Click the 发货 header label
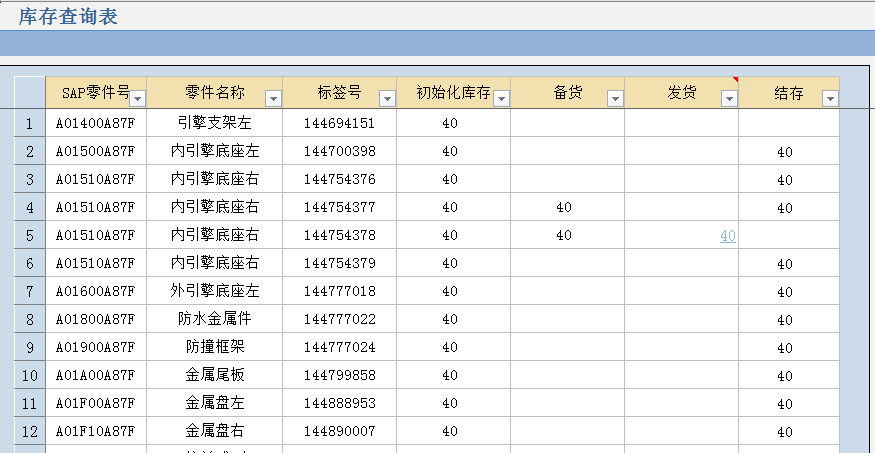This screenshot has width=875, height=453. pos(681,93)
